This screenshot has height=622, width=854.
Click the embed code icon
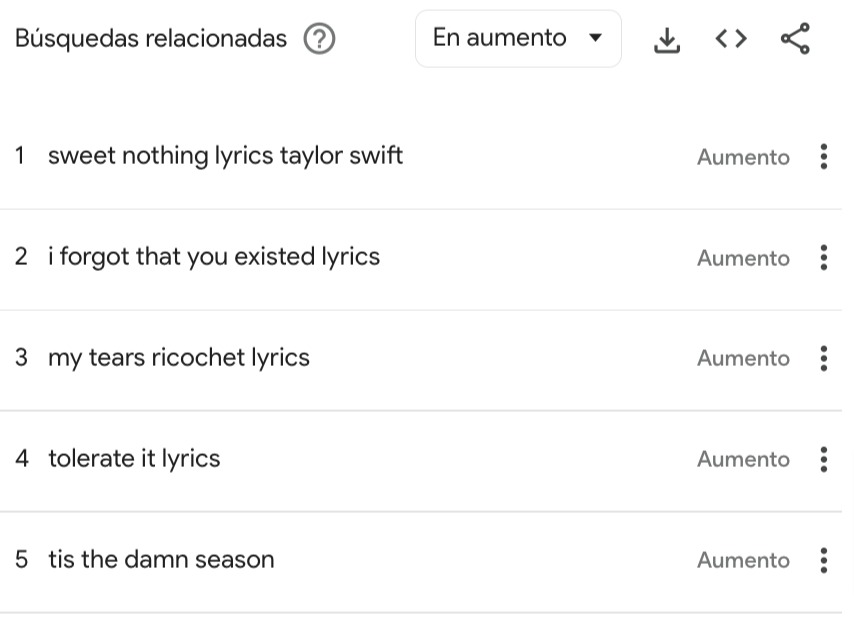731,39
